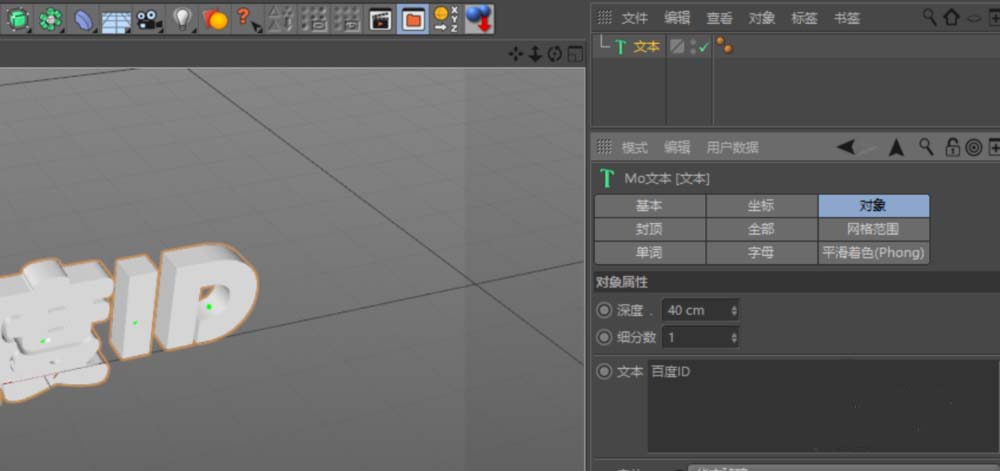Open the 用户数据 menu

pyautogui.click(x=732, y=148)
